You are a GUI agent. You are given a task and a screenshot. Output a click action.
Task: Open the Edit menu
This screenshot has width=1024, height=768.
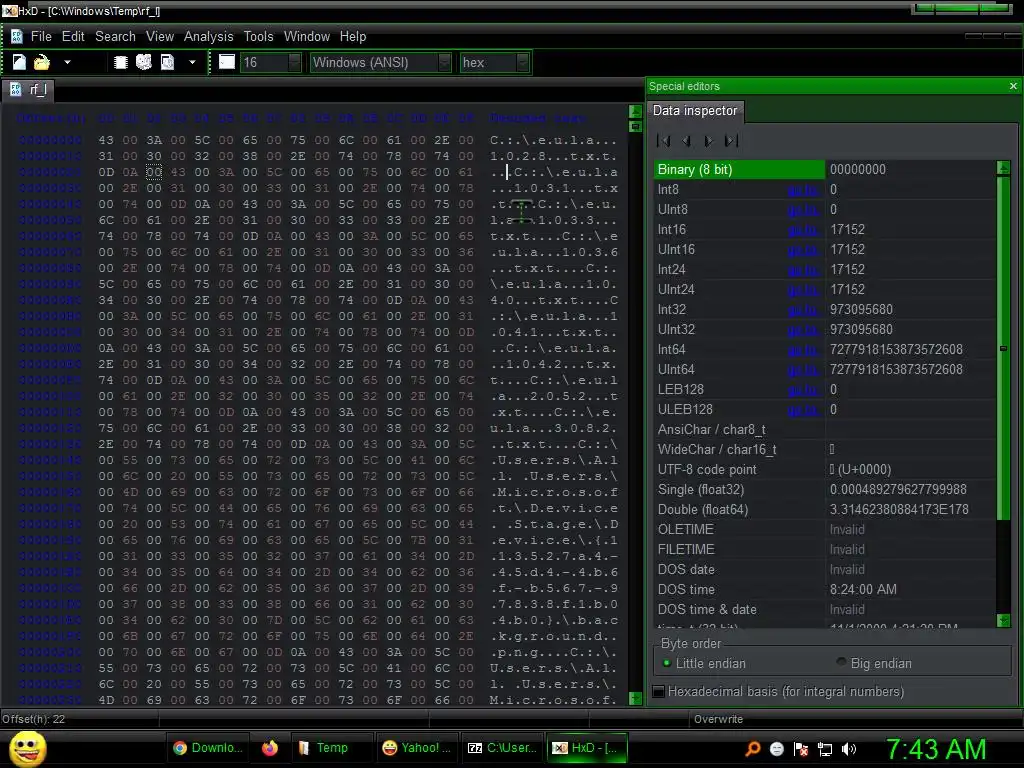pos(73,37)
